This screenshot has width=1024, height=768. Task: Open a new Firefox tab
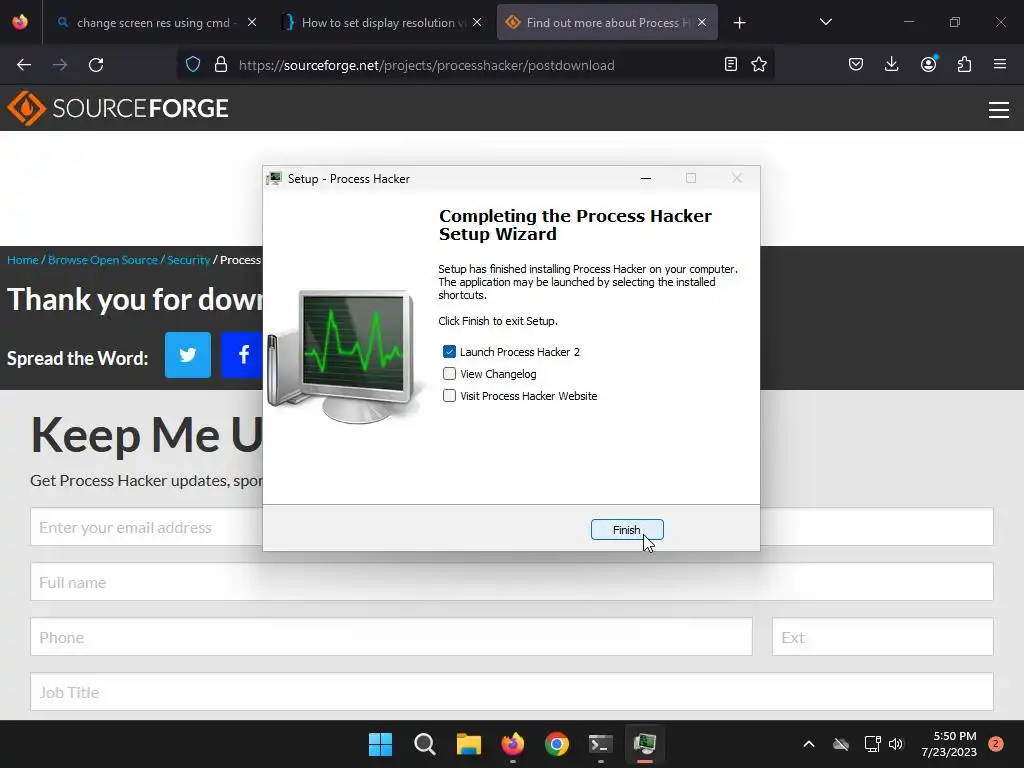739,23
